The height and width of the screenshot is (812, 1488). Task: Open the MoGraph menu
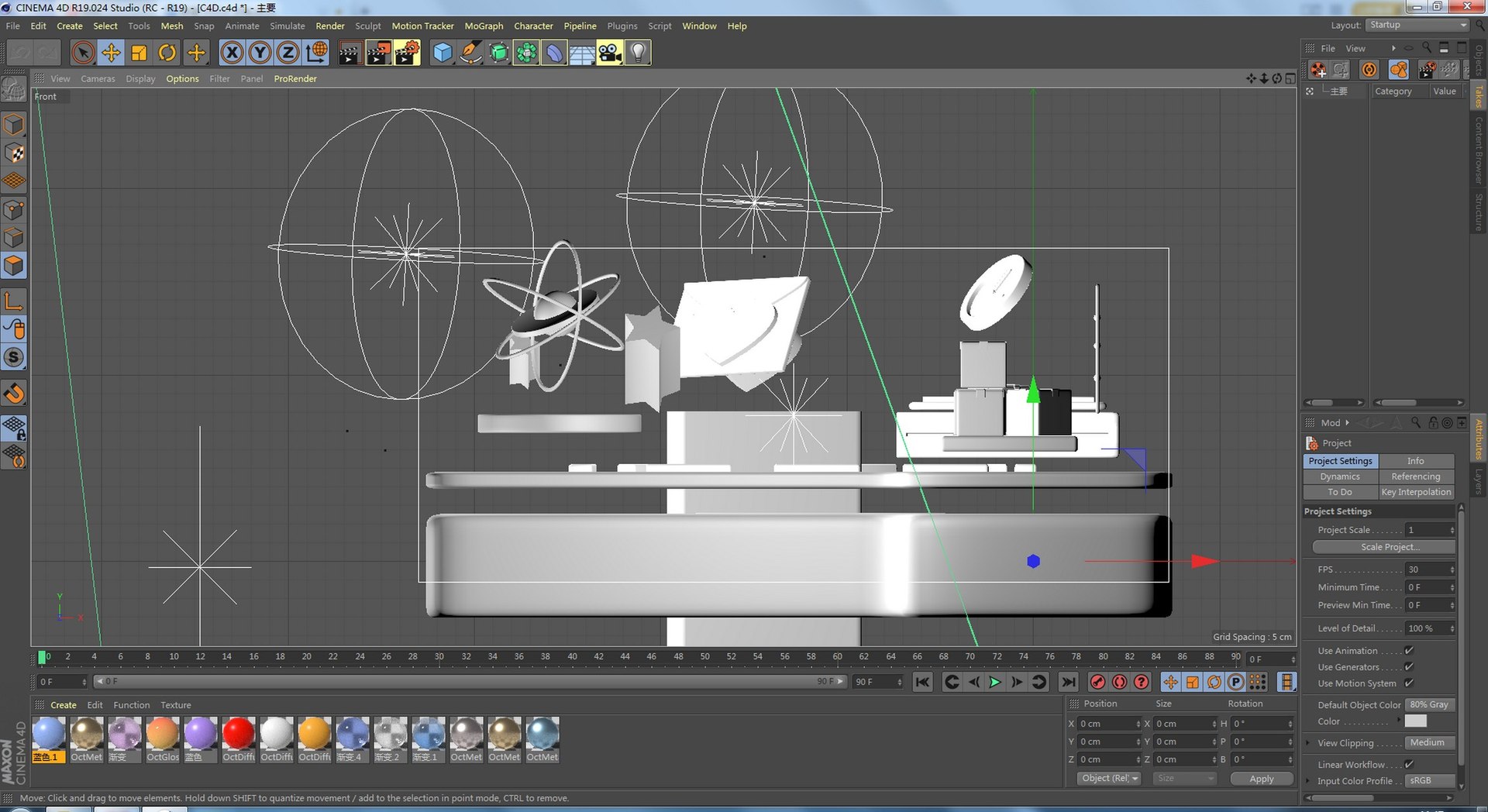pos(484,26)
